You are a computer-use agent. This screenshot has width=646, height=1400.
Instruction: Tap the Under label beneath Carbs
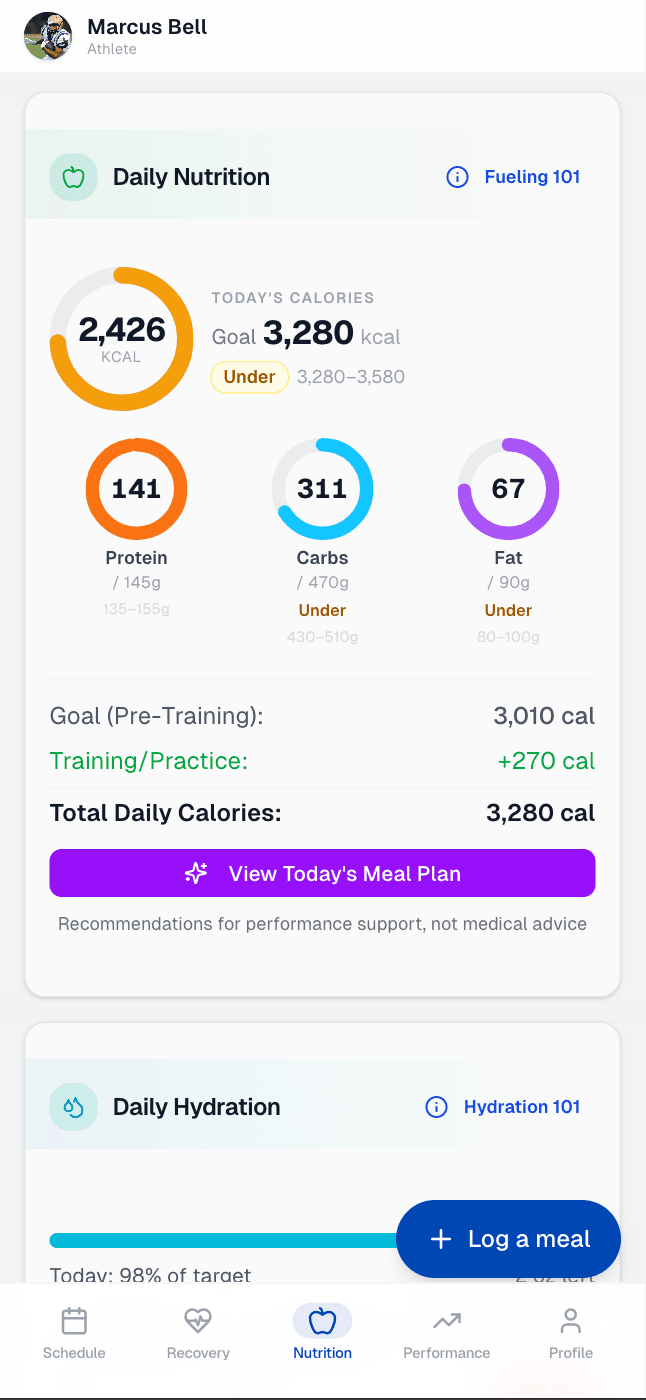322,609
